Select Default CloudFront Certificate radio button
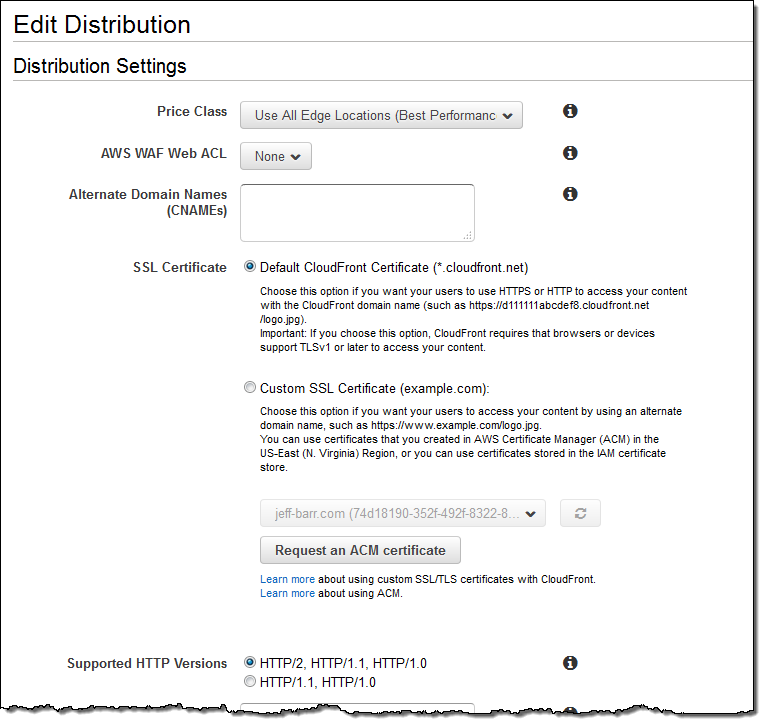This screenshot has width=764, height=724. [x=250, y=268]
